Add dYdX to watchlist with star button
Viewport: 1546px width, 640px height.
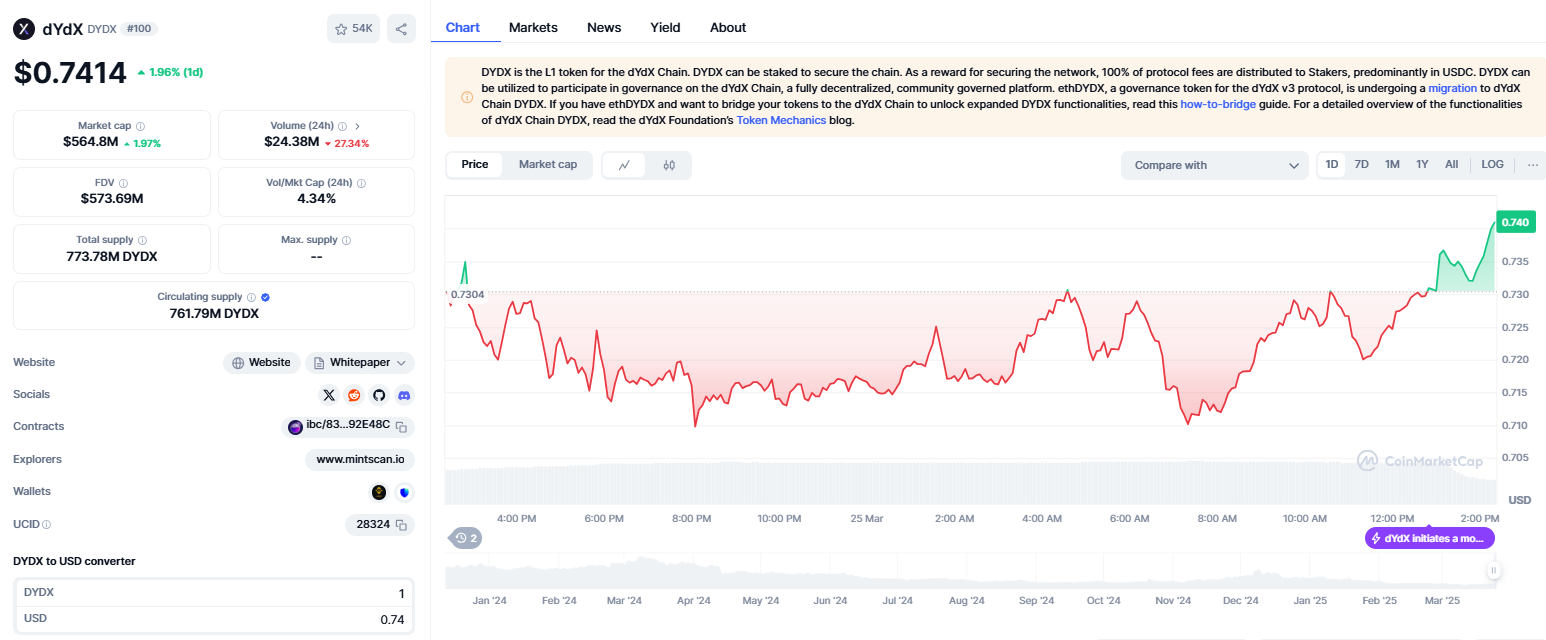coord(353,29)
